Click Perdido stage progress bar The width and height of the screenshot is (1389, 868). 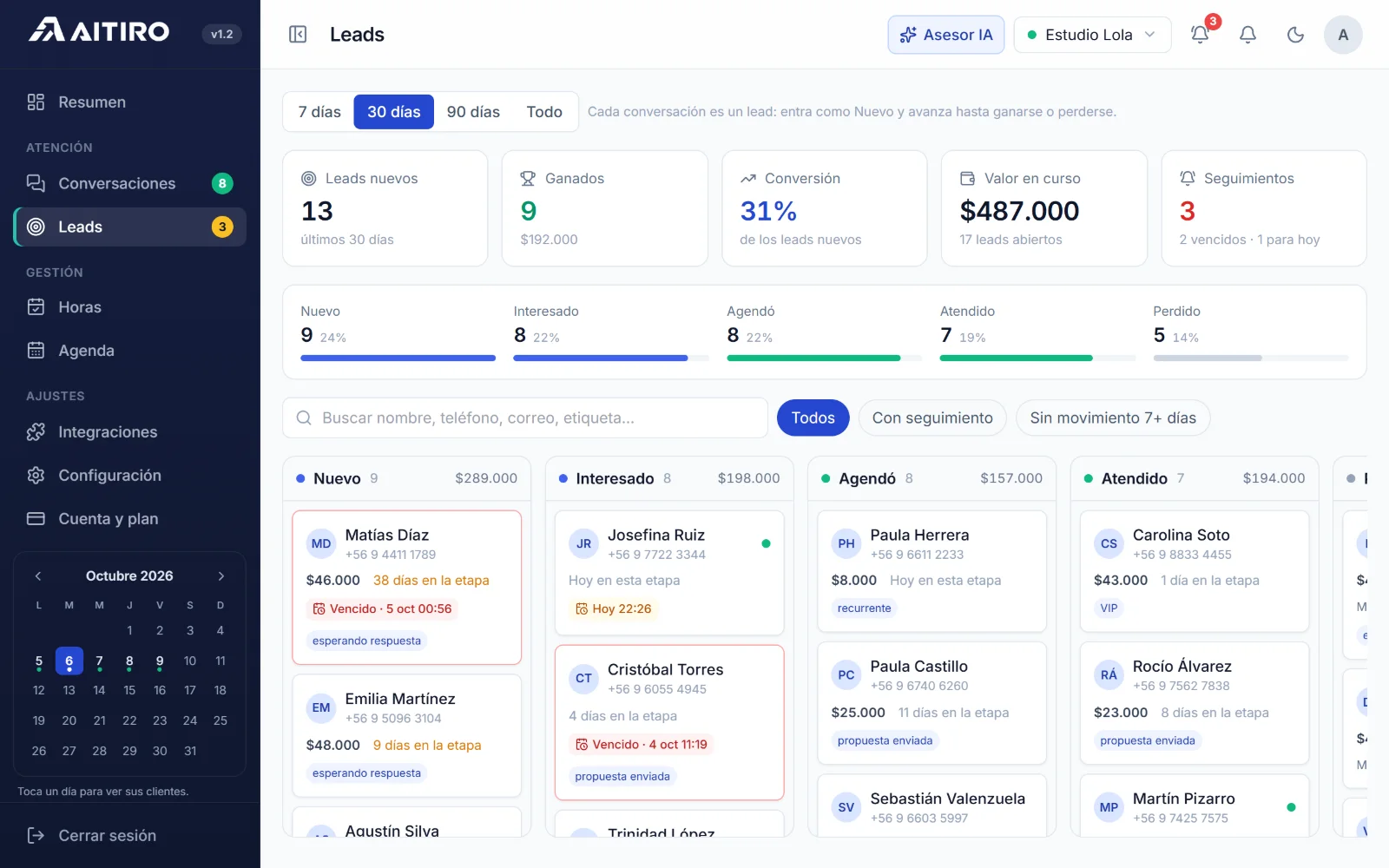tap(1251, 358)
